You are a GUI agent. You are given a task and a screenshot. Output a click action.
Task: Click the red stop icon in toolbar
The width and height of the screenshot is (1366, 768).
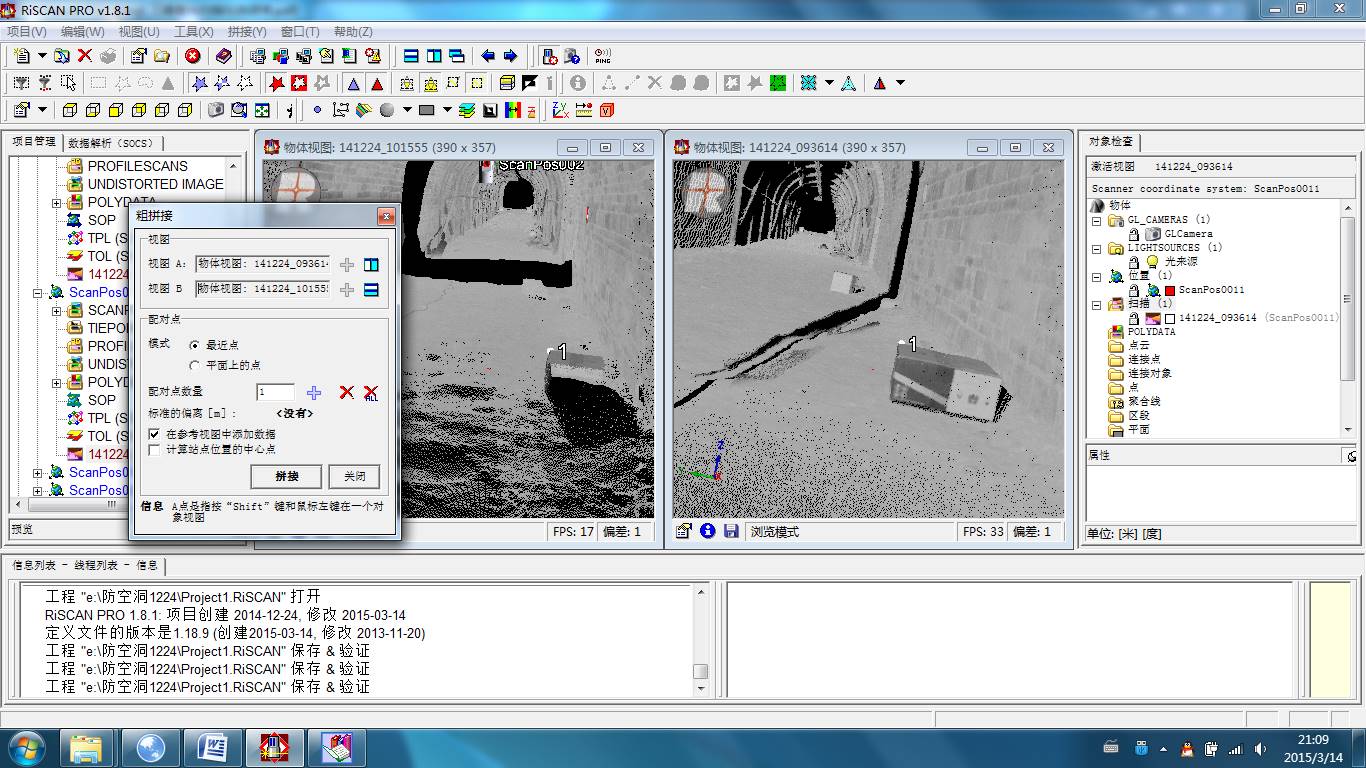pyautogui.click(x=192, y=56)
